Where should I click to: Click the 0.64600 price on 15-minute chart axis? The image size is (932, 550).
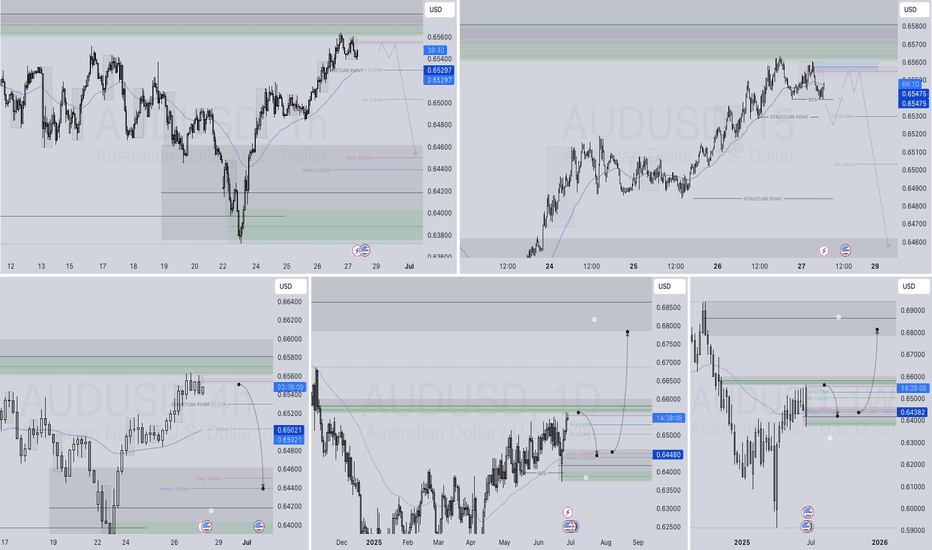pyautogui.click(x=914, y=242)
